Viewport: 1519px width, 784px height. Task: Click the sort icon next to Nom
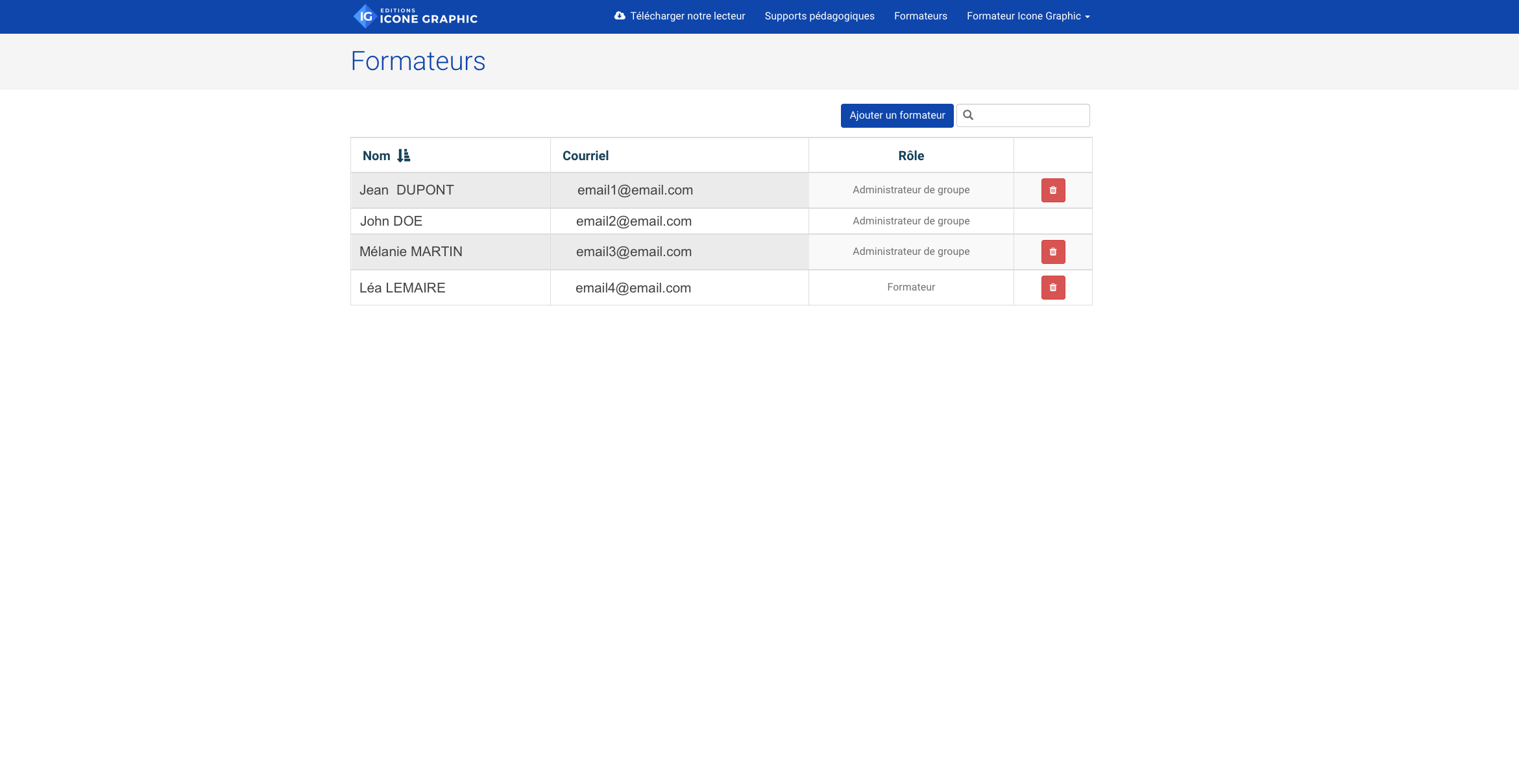point(404,156)
